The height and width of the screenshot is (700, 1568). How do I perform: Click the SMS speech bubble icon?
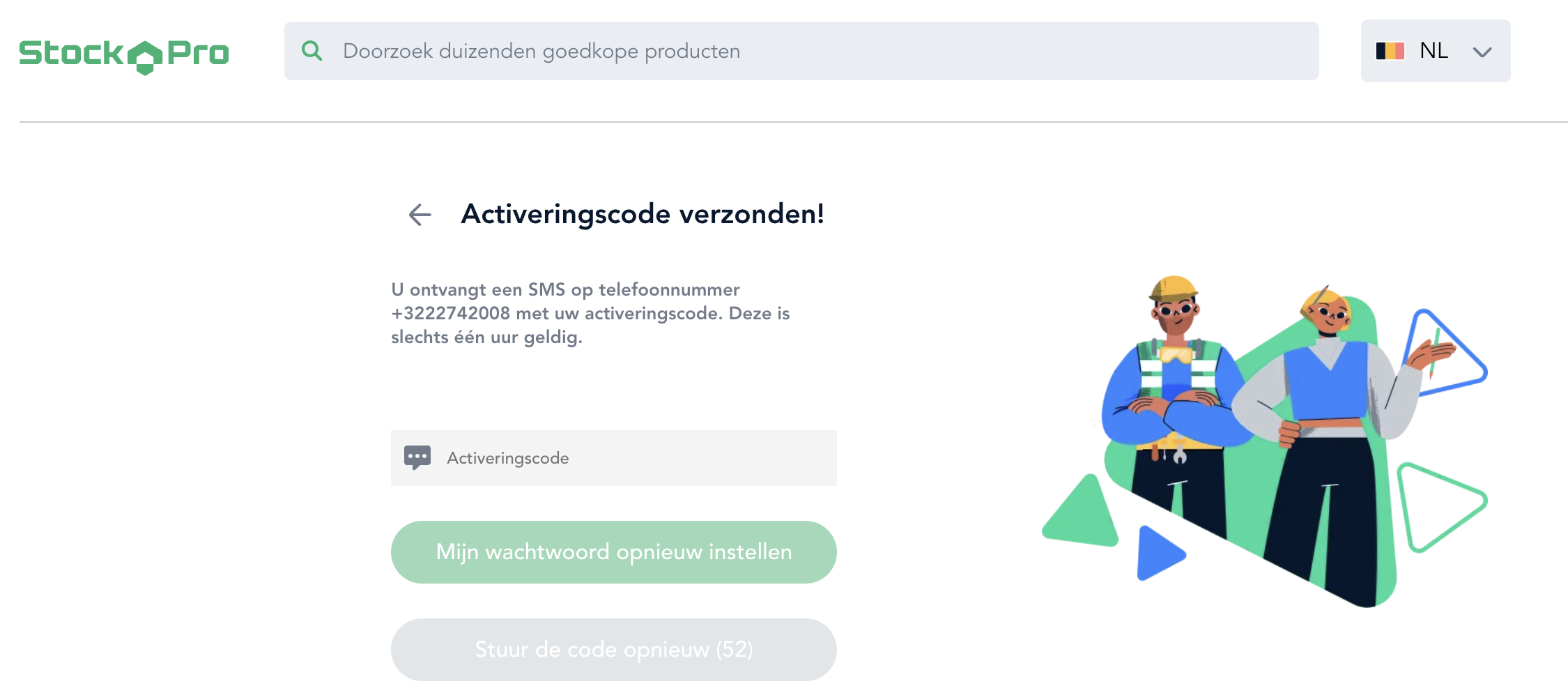(x=417, y=458)
